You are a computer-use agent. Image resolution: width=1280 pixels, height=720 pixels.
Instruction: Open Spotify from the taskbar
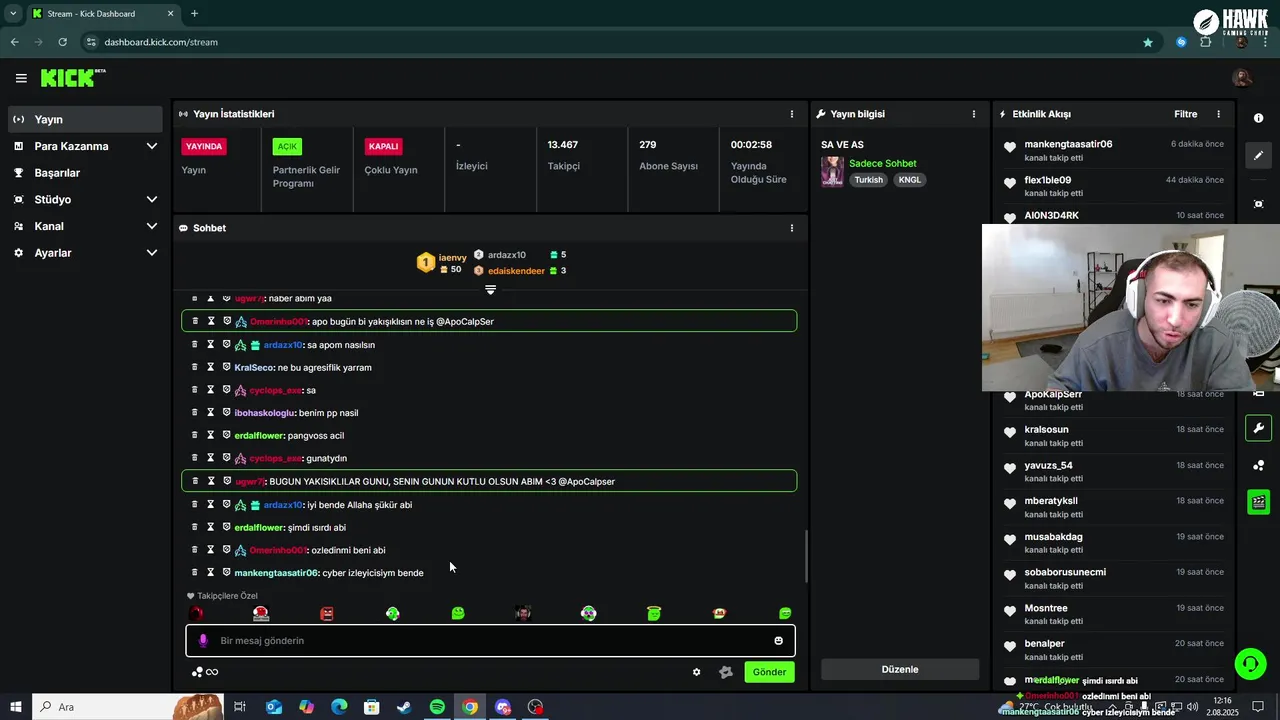[437, 707]
